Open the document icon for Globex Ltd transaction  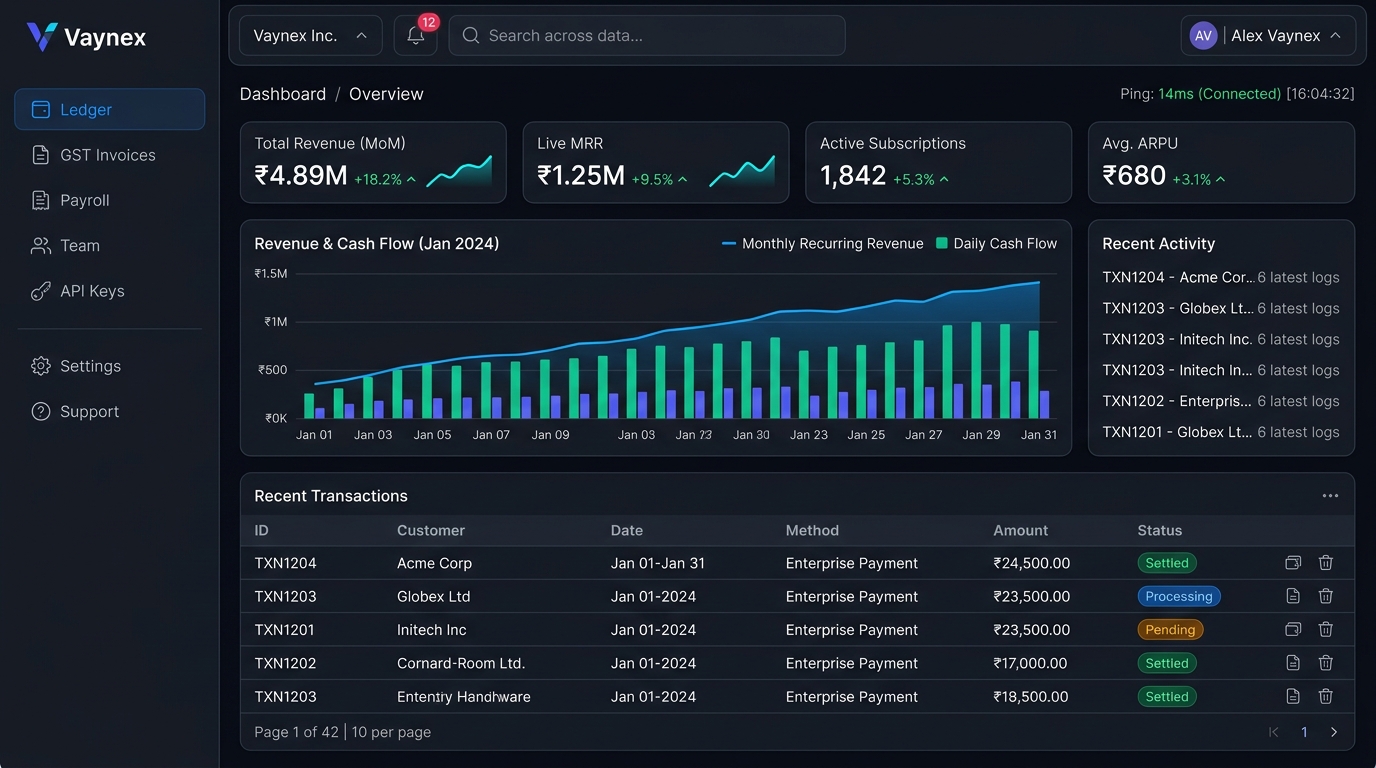(1293, 596)
